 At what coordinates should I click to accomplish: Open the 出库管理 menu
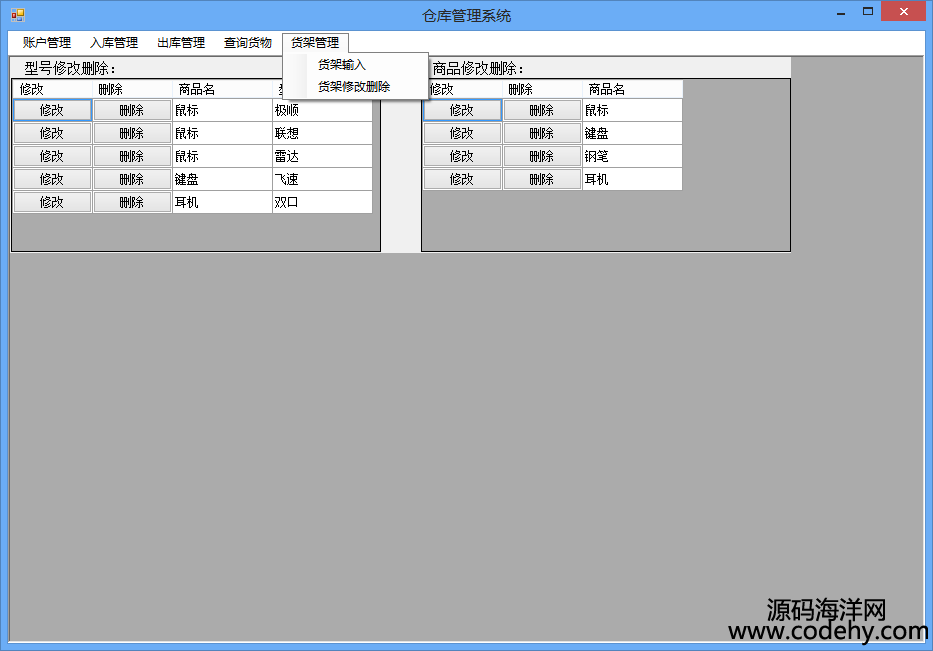(x=181, y=43)
